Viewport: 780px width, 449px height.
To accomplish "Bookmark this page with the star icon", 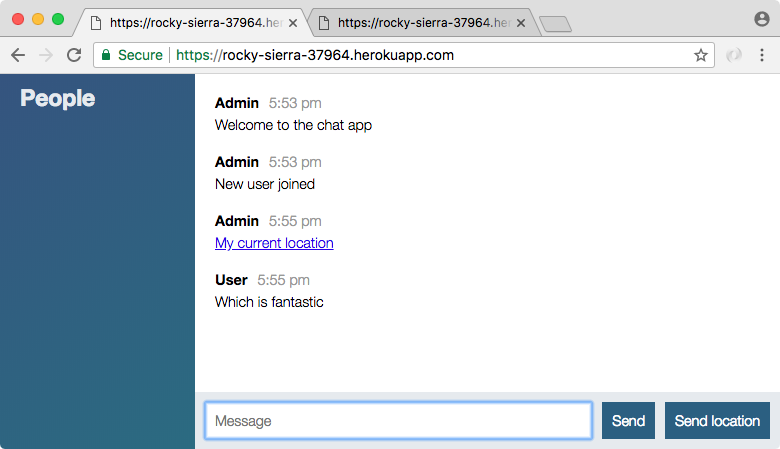I will click(x=700, y=55).
